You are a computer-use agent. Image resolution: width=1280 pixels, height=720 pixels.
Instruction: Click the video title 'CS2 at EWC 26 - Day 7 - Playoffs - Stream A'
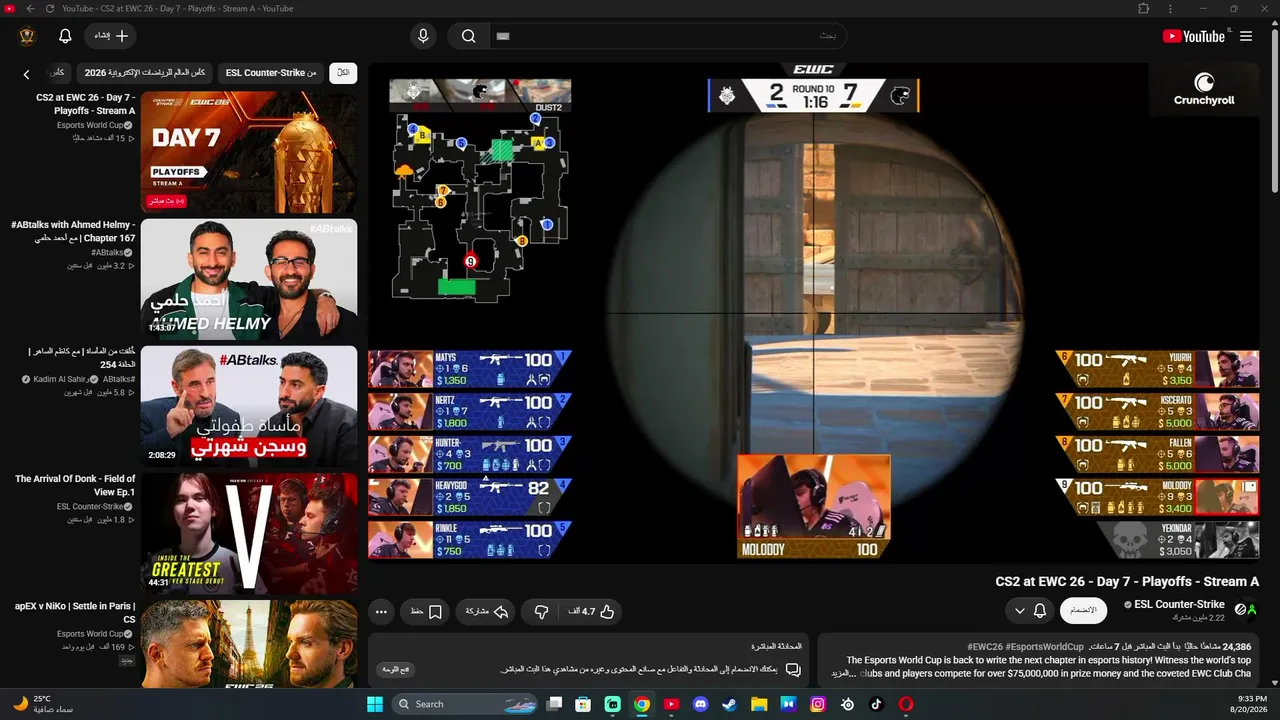click(x=1127, y=581)
